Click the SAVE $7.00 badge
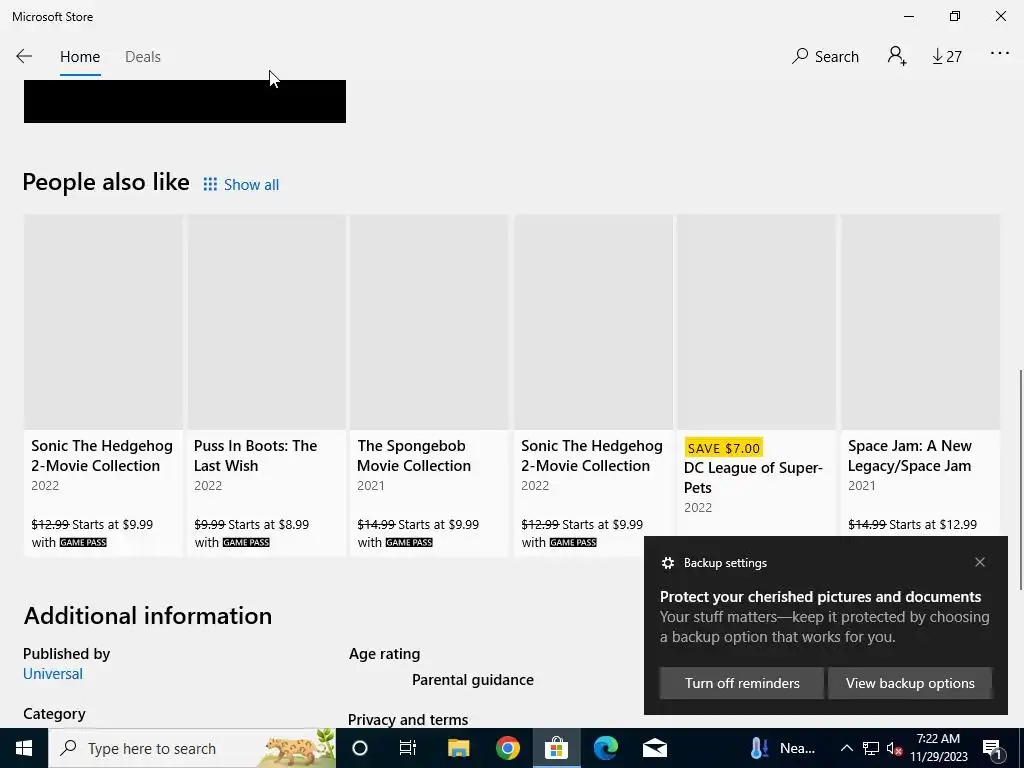The width and height of the screenshot is (1024, 768). 724,448
